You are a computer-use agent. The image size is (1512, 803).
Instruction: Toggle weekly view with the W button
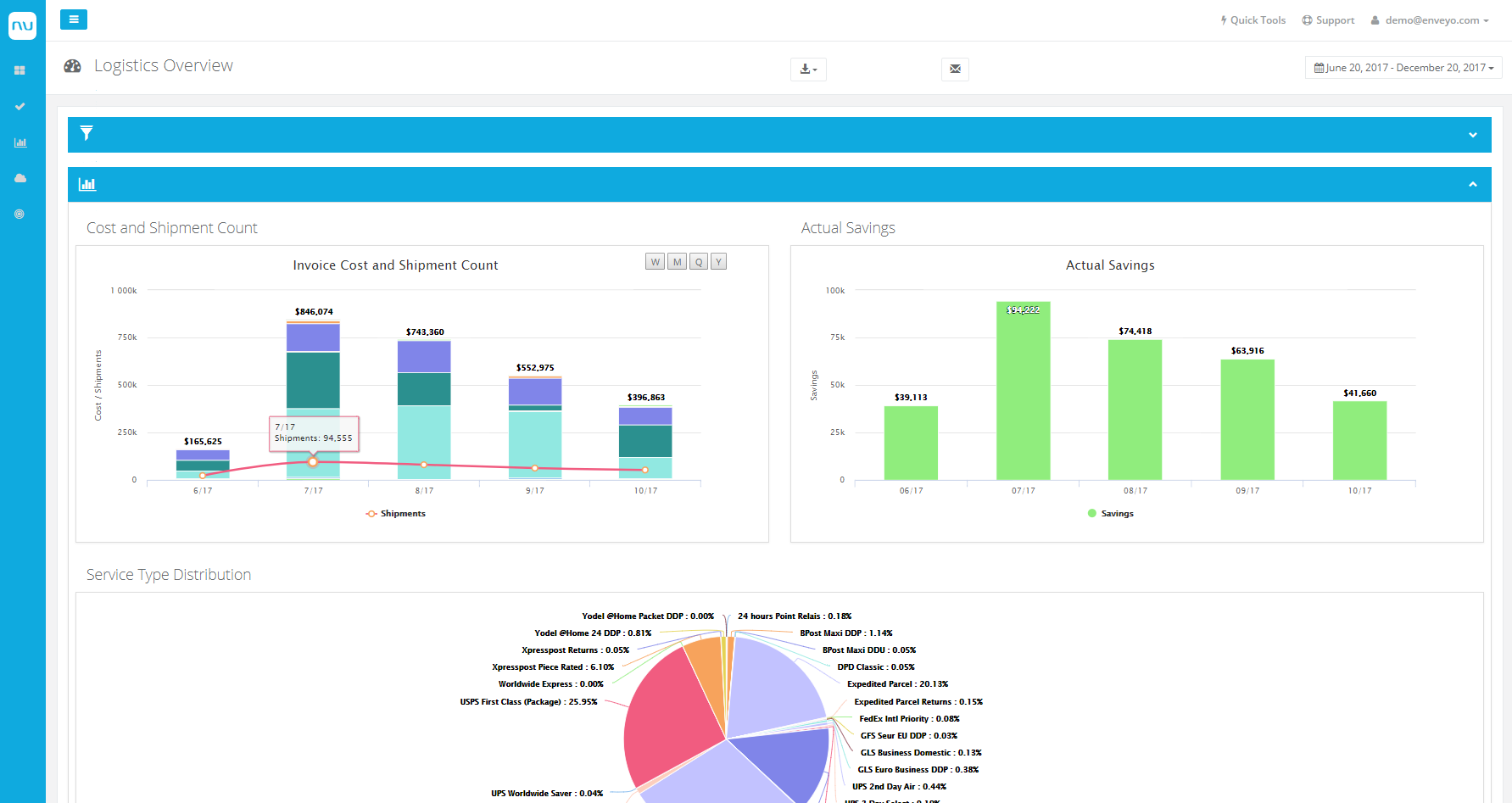point(655,261)
